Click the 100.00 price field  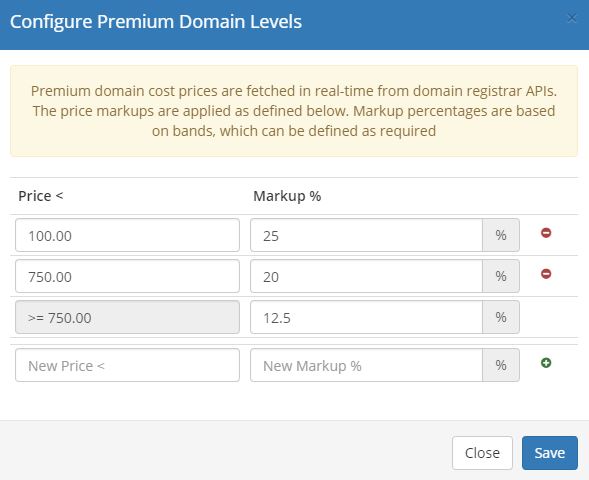pos(127,235)
